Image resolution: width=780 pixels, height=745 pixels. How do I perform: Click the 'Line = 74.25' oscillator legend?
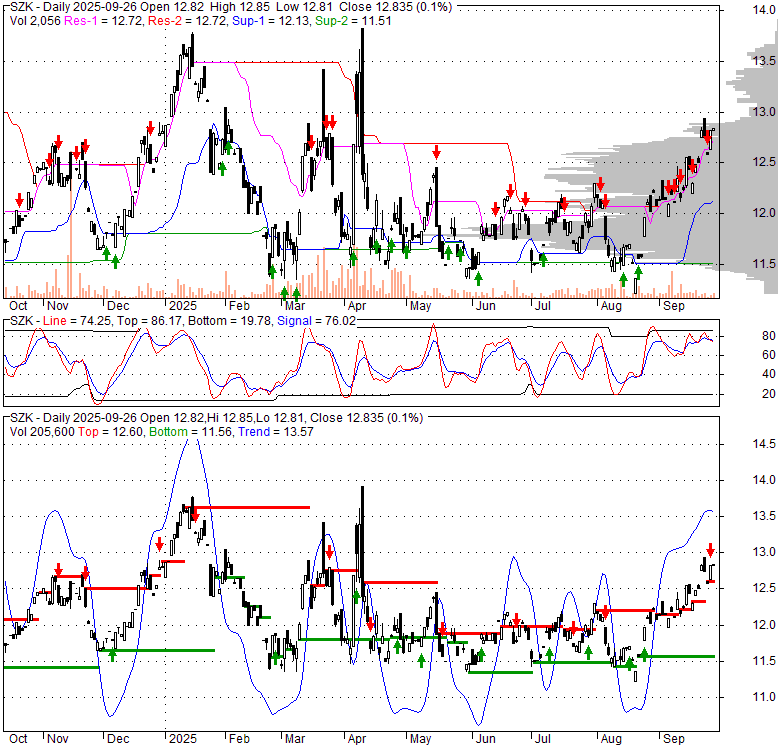[77, 321]
